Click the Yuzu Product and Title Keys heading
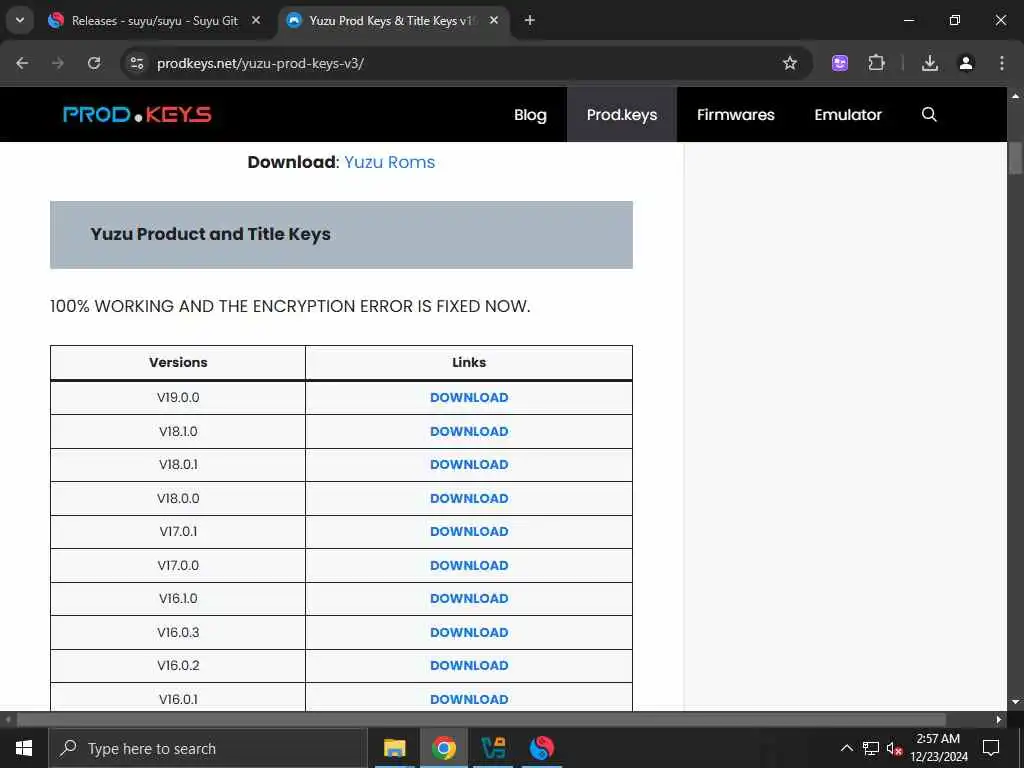This screenshot has width=1024, height=768. tap(210, 234)
